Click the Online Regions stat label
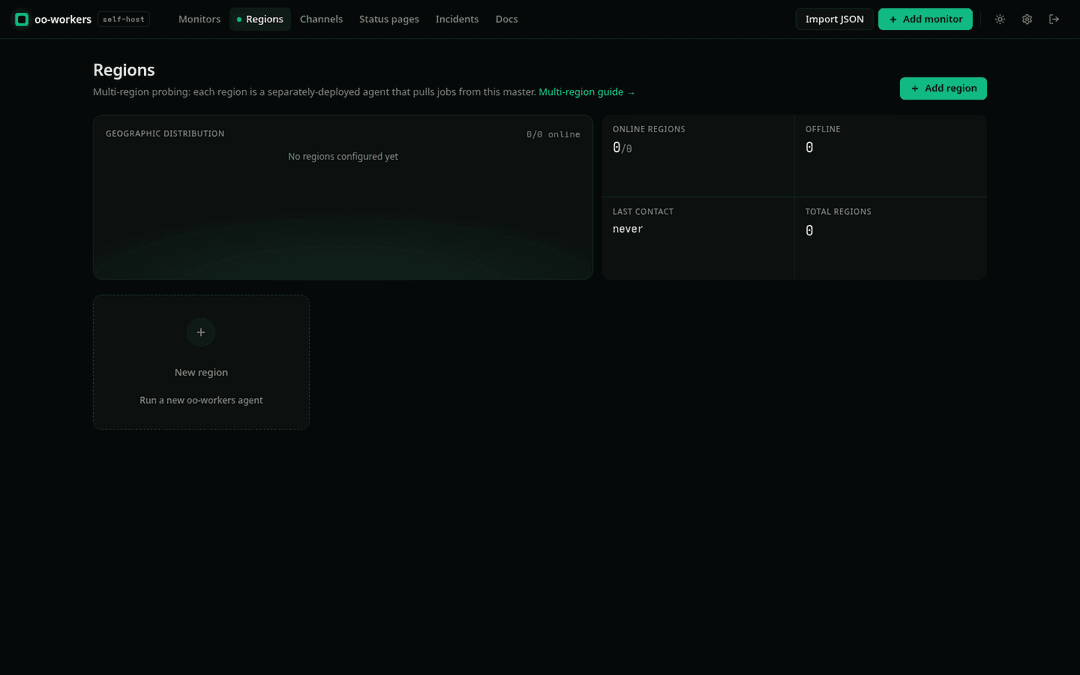 [x=649, y=129]
